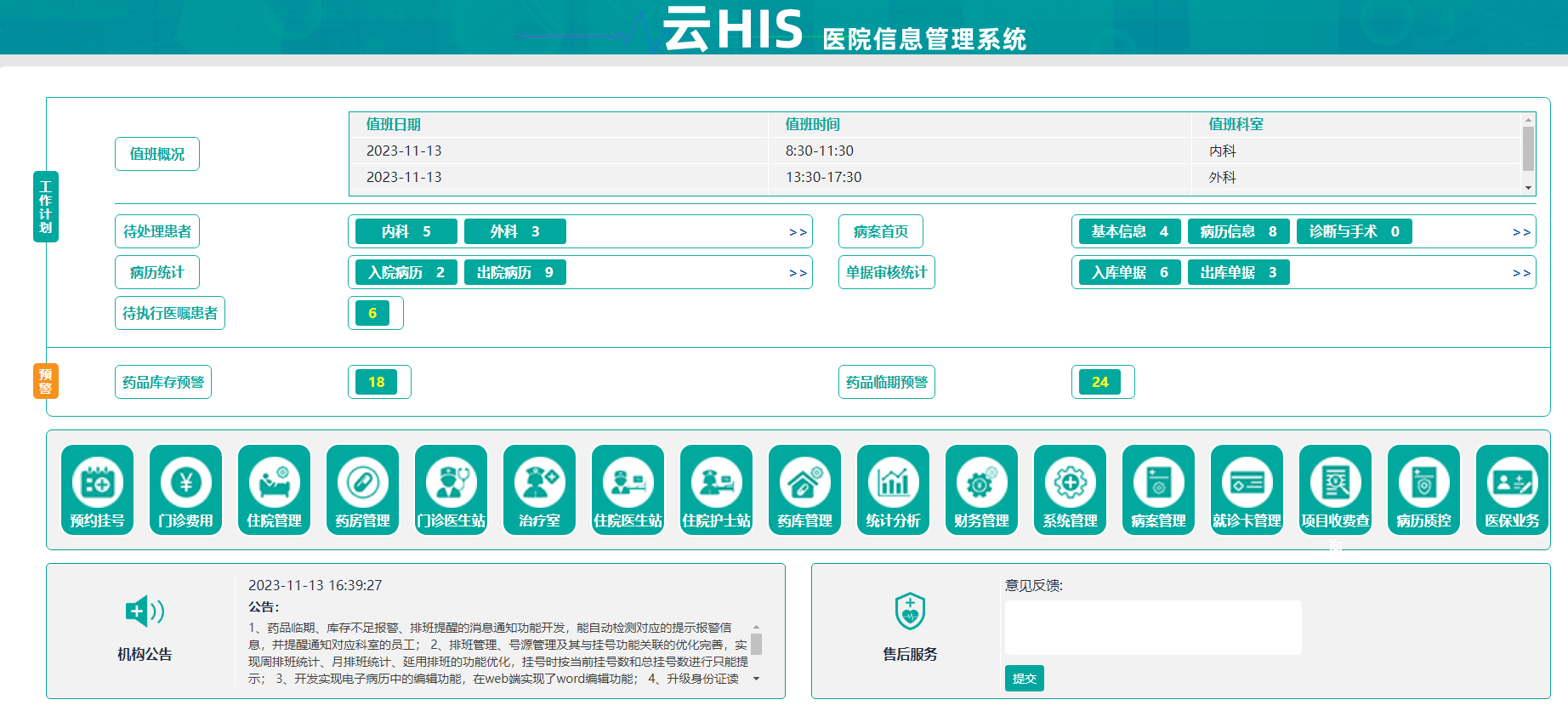
Task: Select the 13:30-17:30 duty time cell
Action: pyautogui.click(x=823, y=177)
